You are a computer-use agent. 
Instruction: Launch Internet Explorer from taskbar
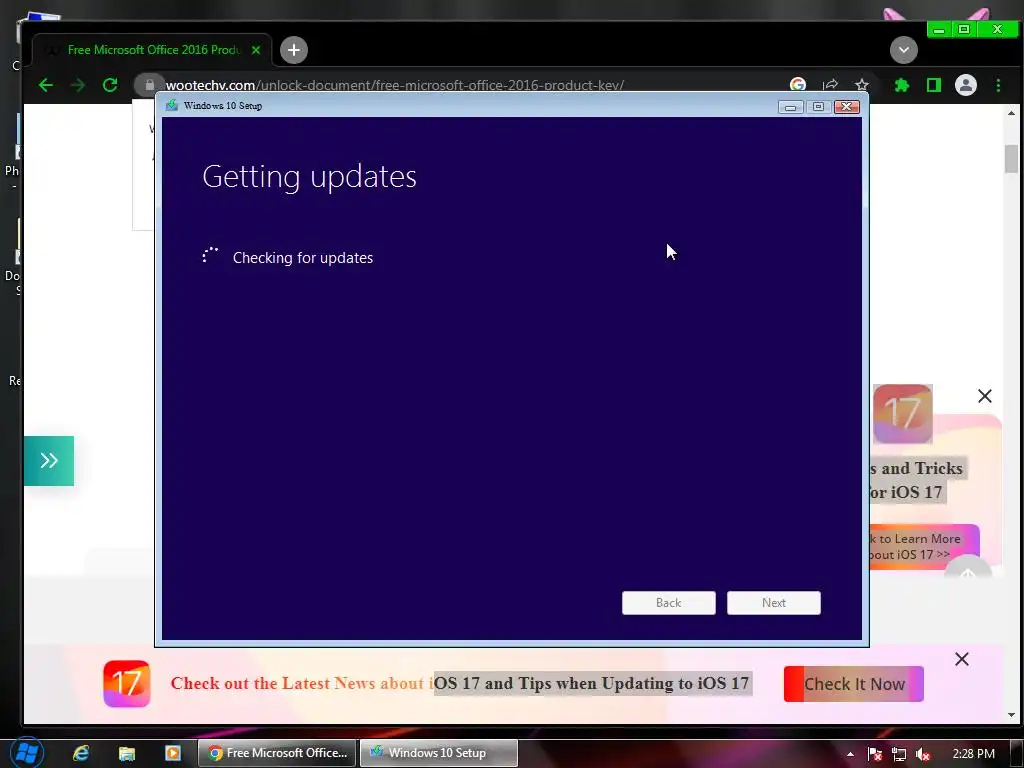pyautogui.click(x=81, y=753)
